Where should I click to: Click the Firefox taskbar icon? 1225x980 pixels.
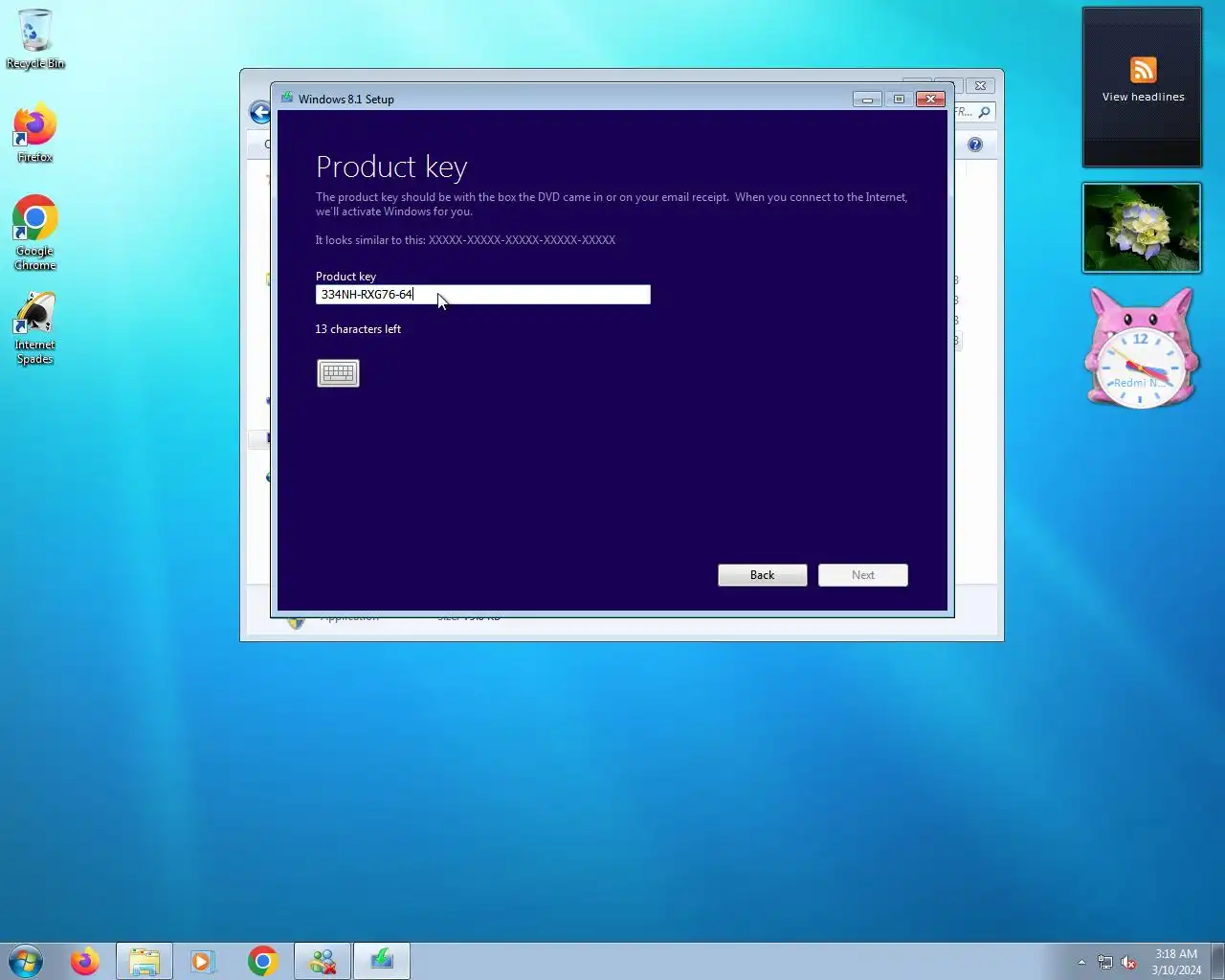coord(85,961)
